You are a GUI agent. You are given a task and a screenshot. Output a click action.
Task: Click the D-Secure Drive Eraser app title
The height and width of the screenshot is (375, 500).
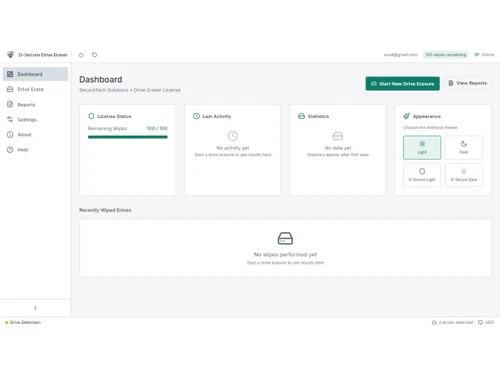coord(43,55)
